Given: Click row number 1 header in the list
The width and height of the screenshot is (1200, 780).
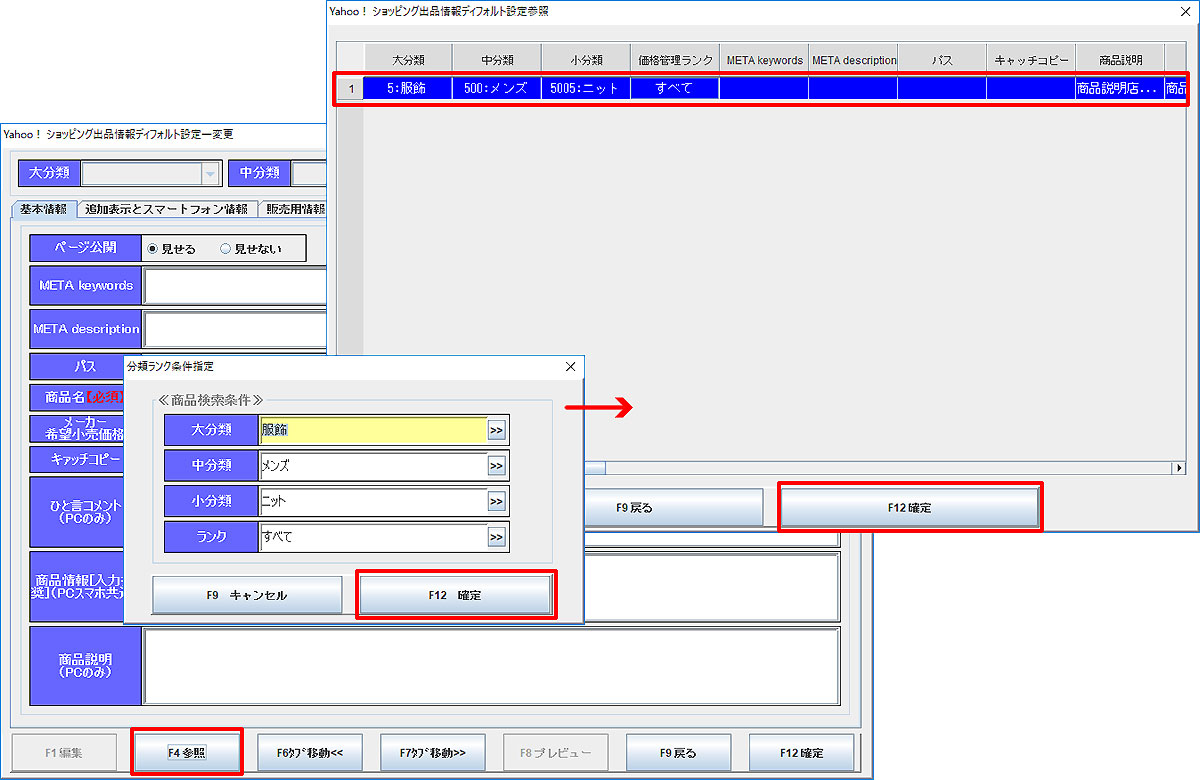Looking at the screenshot, I should pyautogui.click(x=350, y=89).
